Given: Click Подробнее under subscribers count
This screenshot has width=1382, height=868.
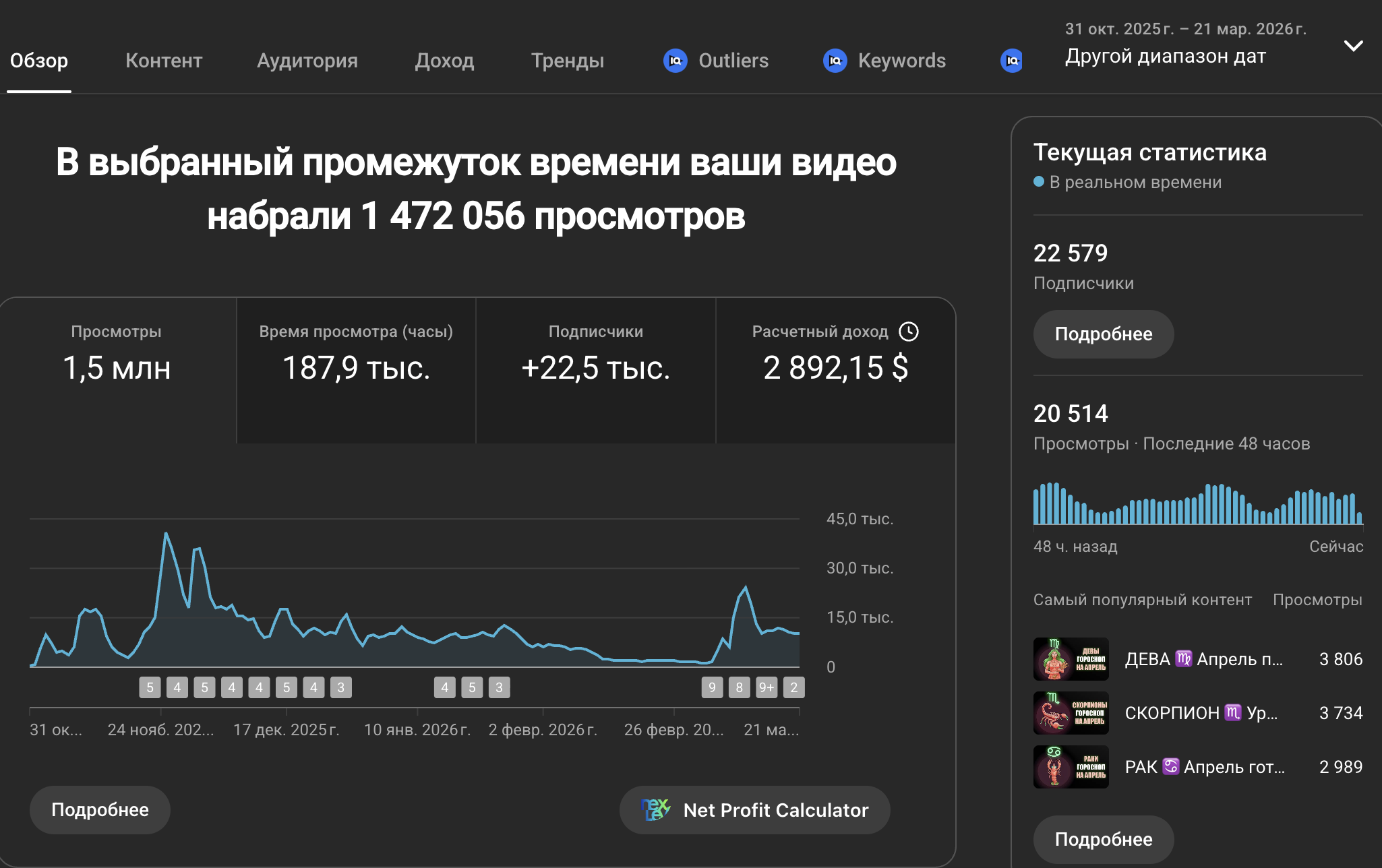Looking at the screenshot, I should point(1103,334).
